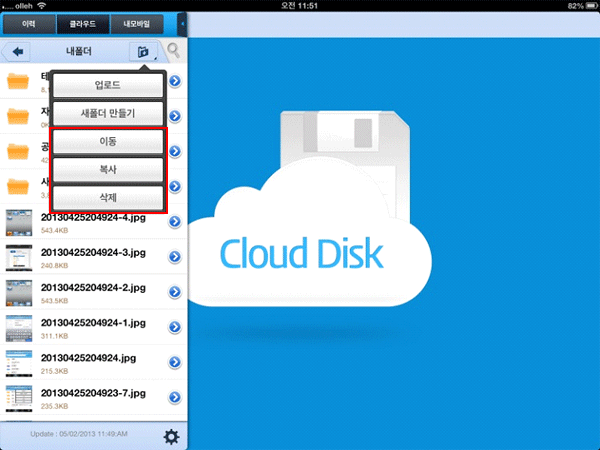The width and height of the screenshot is (600, 450).
Task: Open thumbnail of 20130425204923-7.jpg
Action: pyautogui.click(x=19, y=398)
